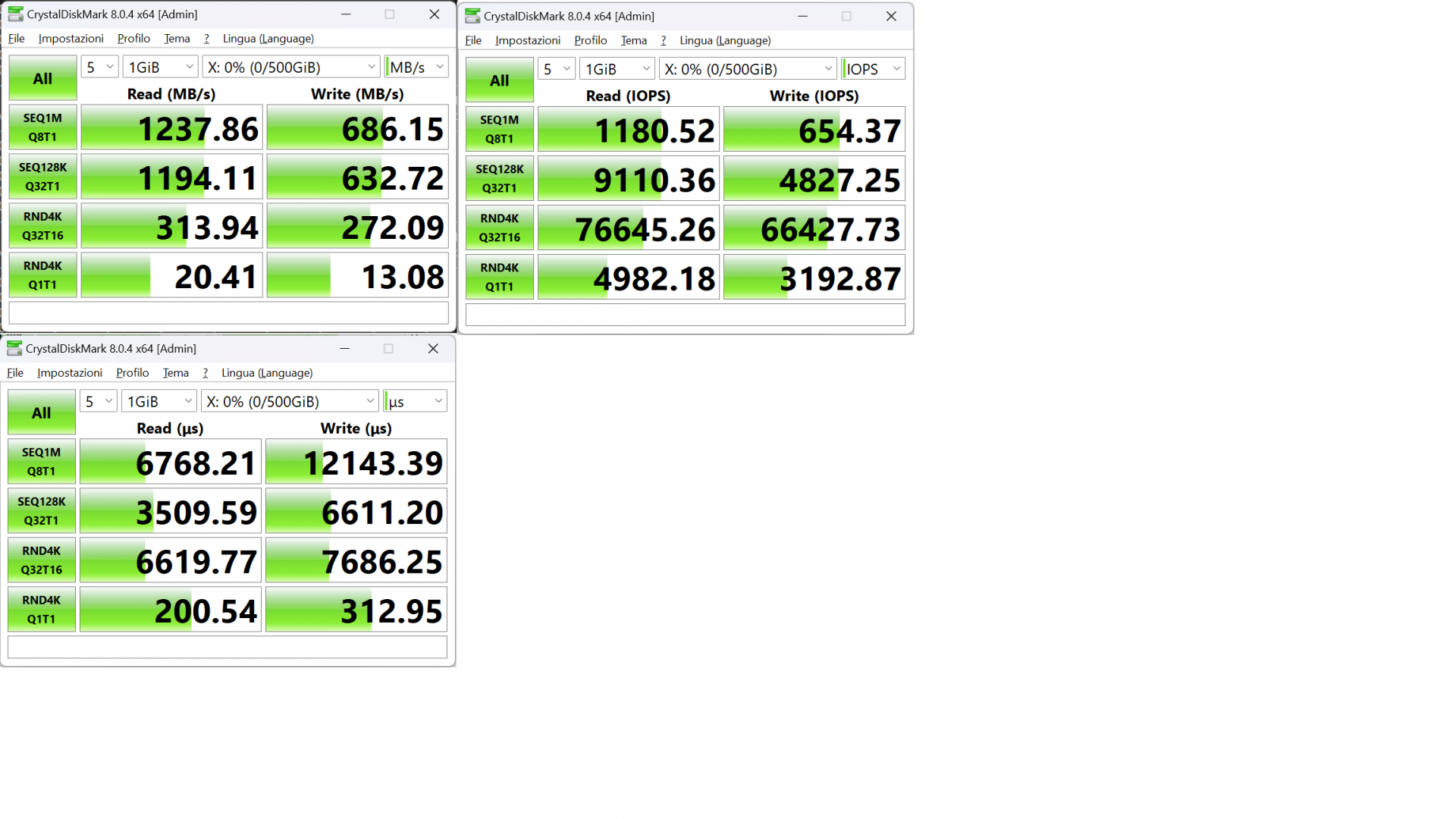Viewport: 1456px width, 819px height.
Task: Open drive X: selector in IOPS window
Action: pos(748,68)
